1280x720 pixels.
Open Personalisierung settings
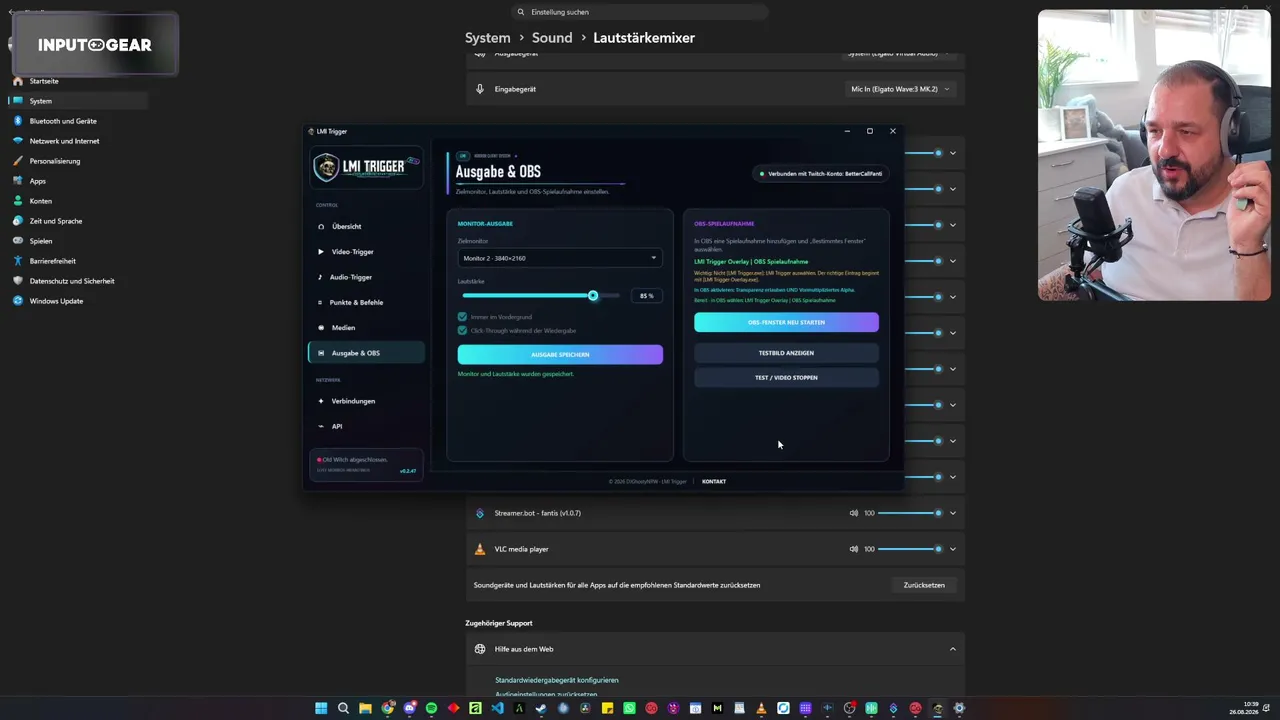tap(78, 161)
